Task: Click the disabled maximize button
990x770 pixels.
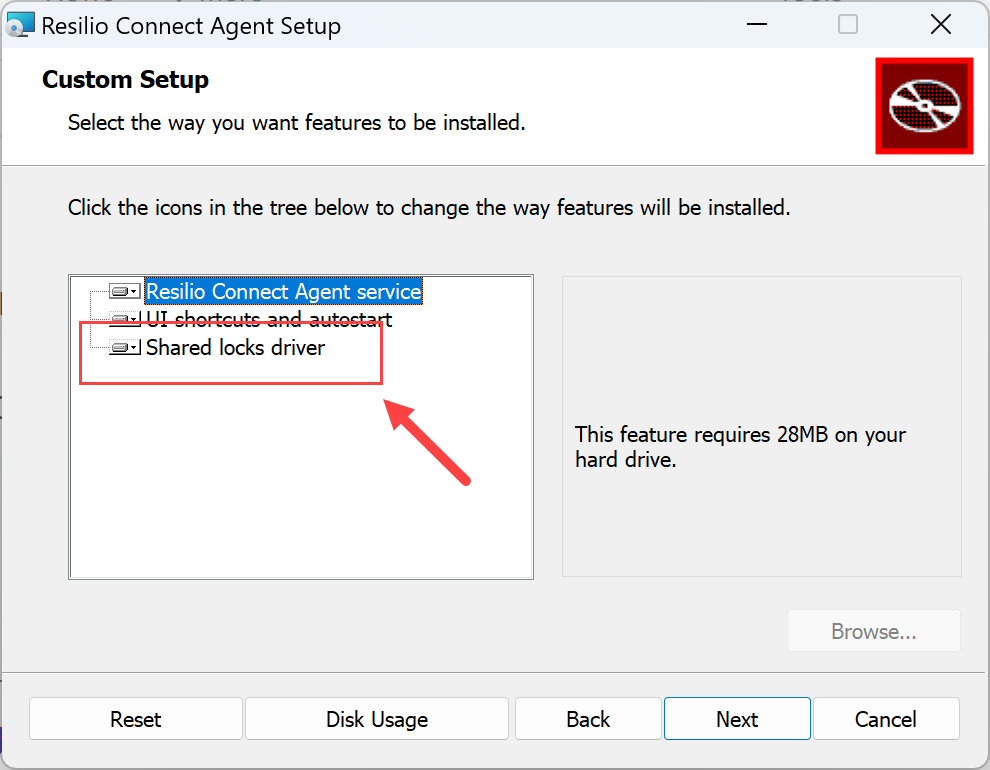Action: [x=848, y=25]
